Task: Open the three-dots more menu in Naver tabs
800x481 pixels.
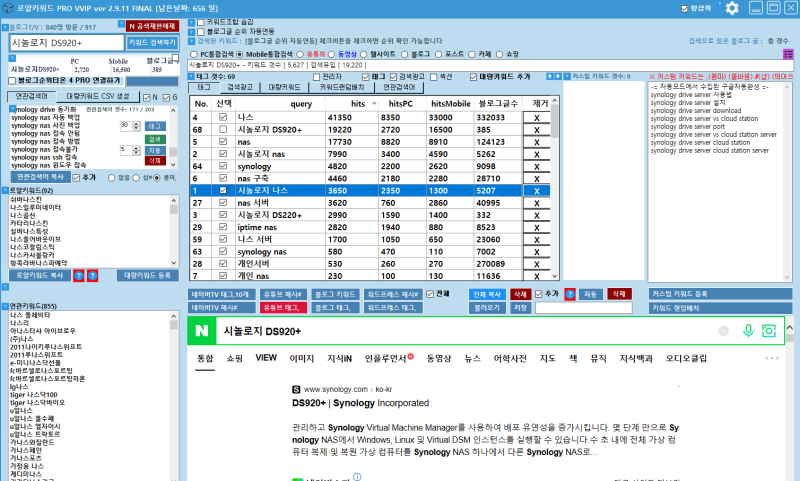Action: point(772,359)
